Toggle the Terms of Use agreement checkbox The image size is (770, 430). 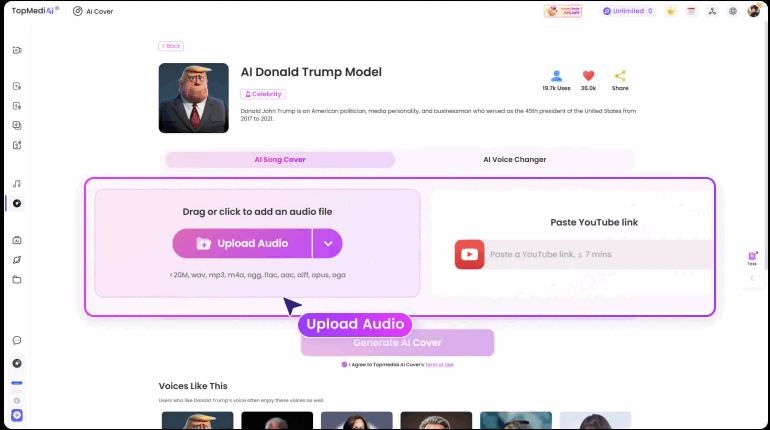(344, 365)
